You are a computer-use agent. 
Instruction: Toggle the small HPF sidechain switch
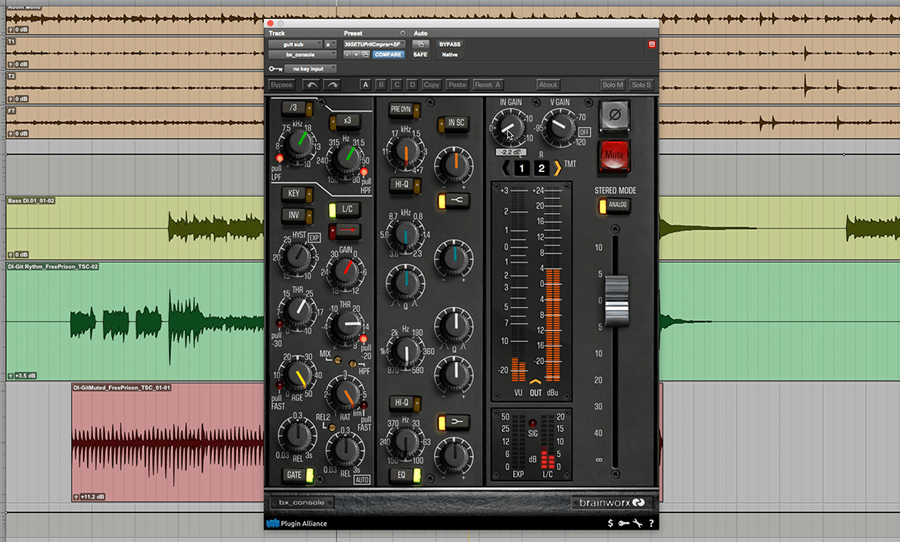[352, 363]
